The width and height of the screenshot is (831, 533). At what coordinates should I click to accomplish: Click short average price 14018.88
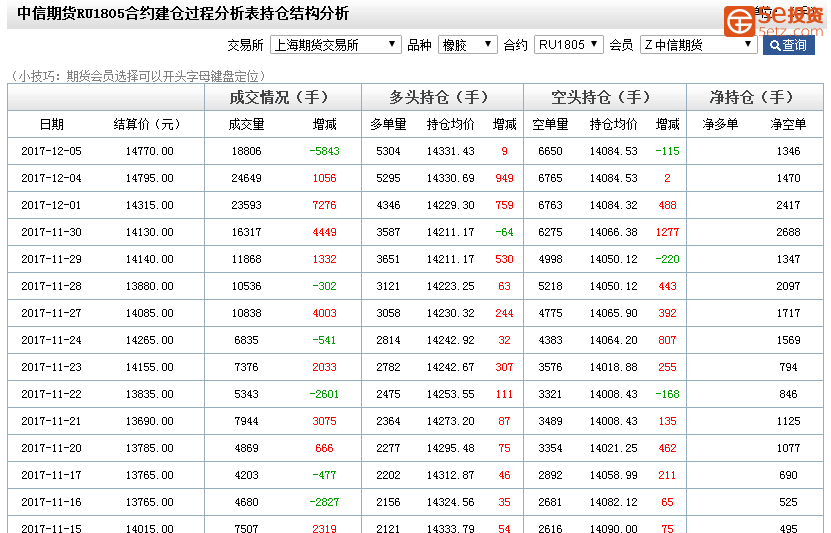point(613,368)
